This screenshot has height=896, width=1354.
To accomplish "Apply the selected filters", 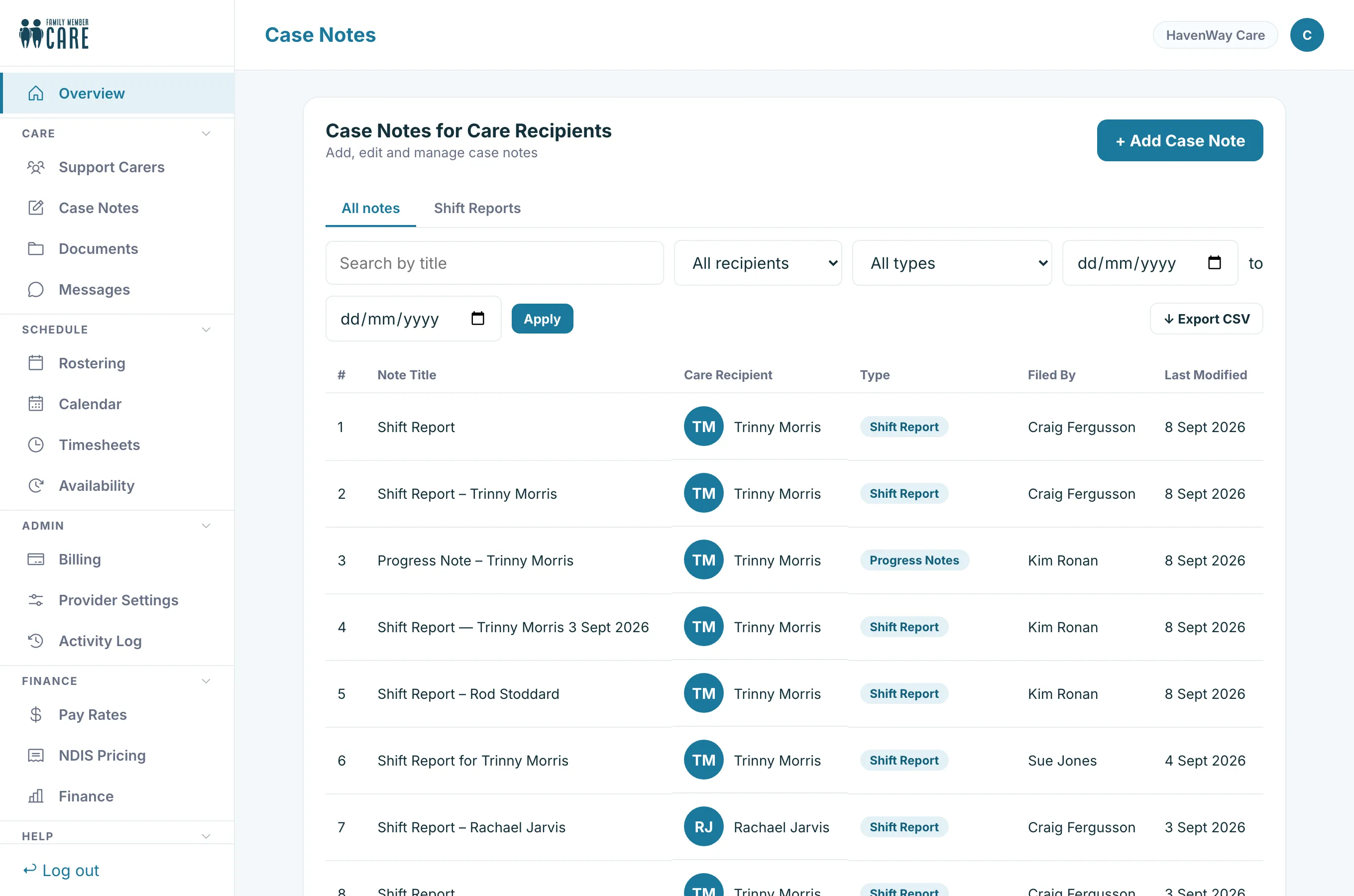I will [542, 319].
